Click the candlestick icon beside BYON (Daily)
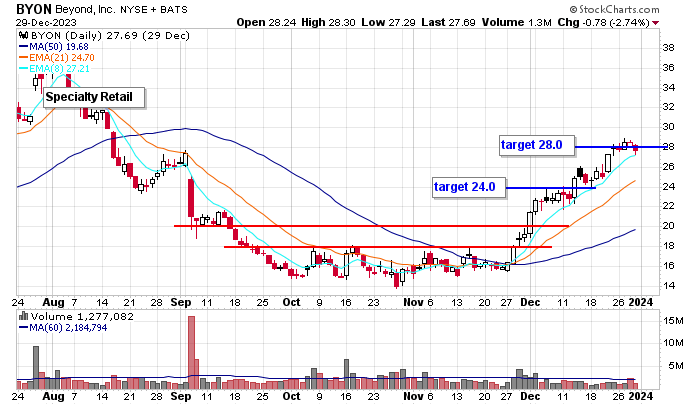 pos(23,35)
